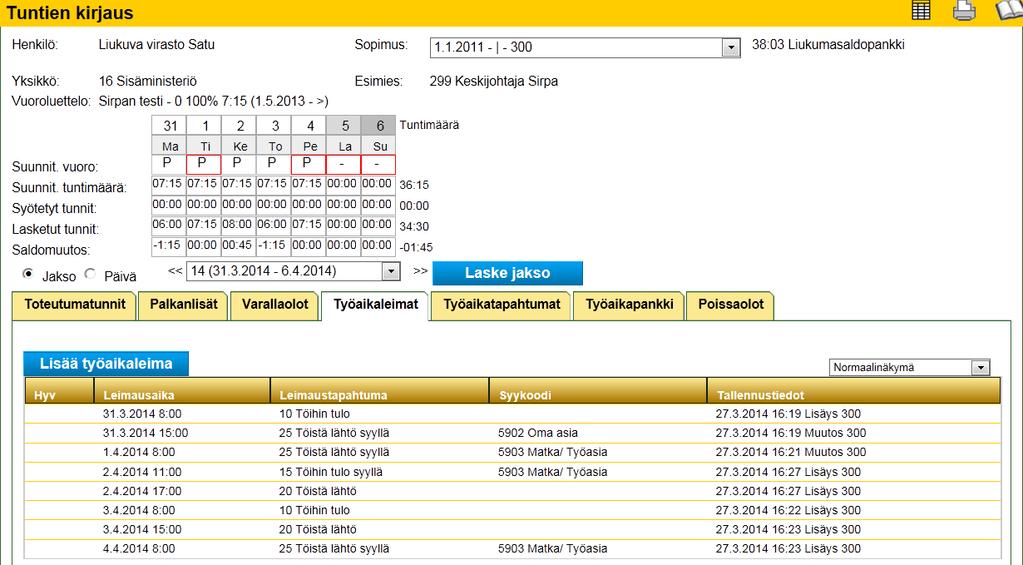Viewport: 1023px width, 565px height.
Task: Click 27.3.2014 16:21 Muutos 300 entry
Action: point(791,452)
